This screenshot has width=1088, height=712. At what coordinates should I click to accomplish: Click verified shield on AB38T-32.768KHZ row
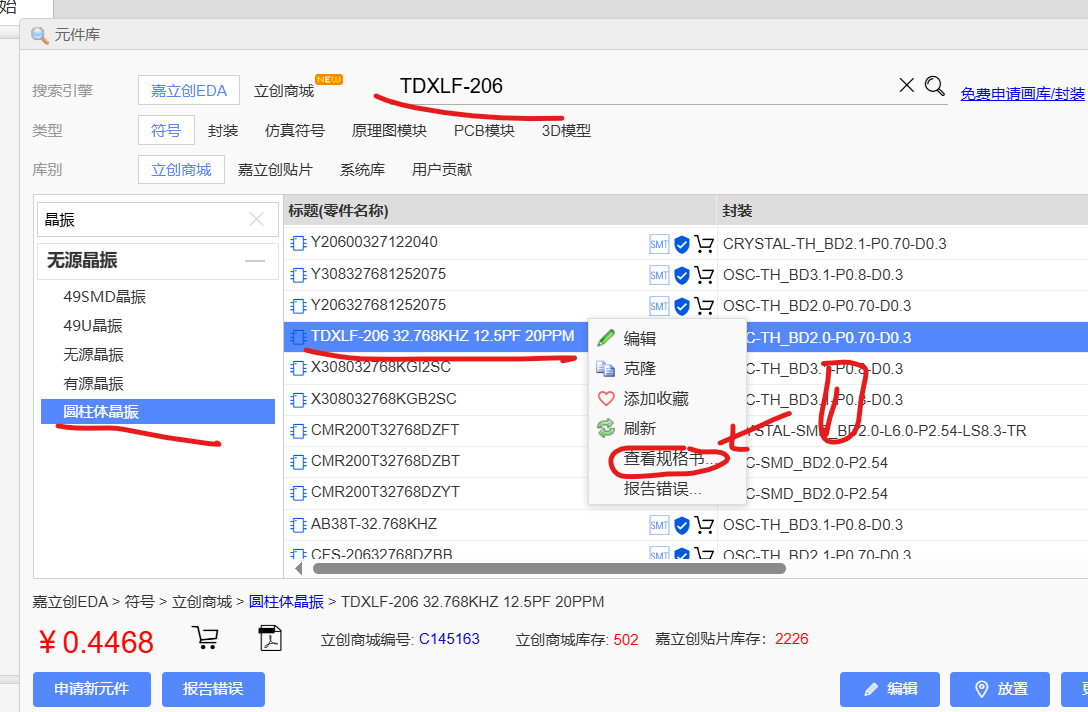coord(682,525)
